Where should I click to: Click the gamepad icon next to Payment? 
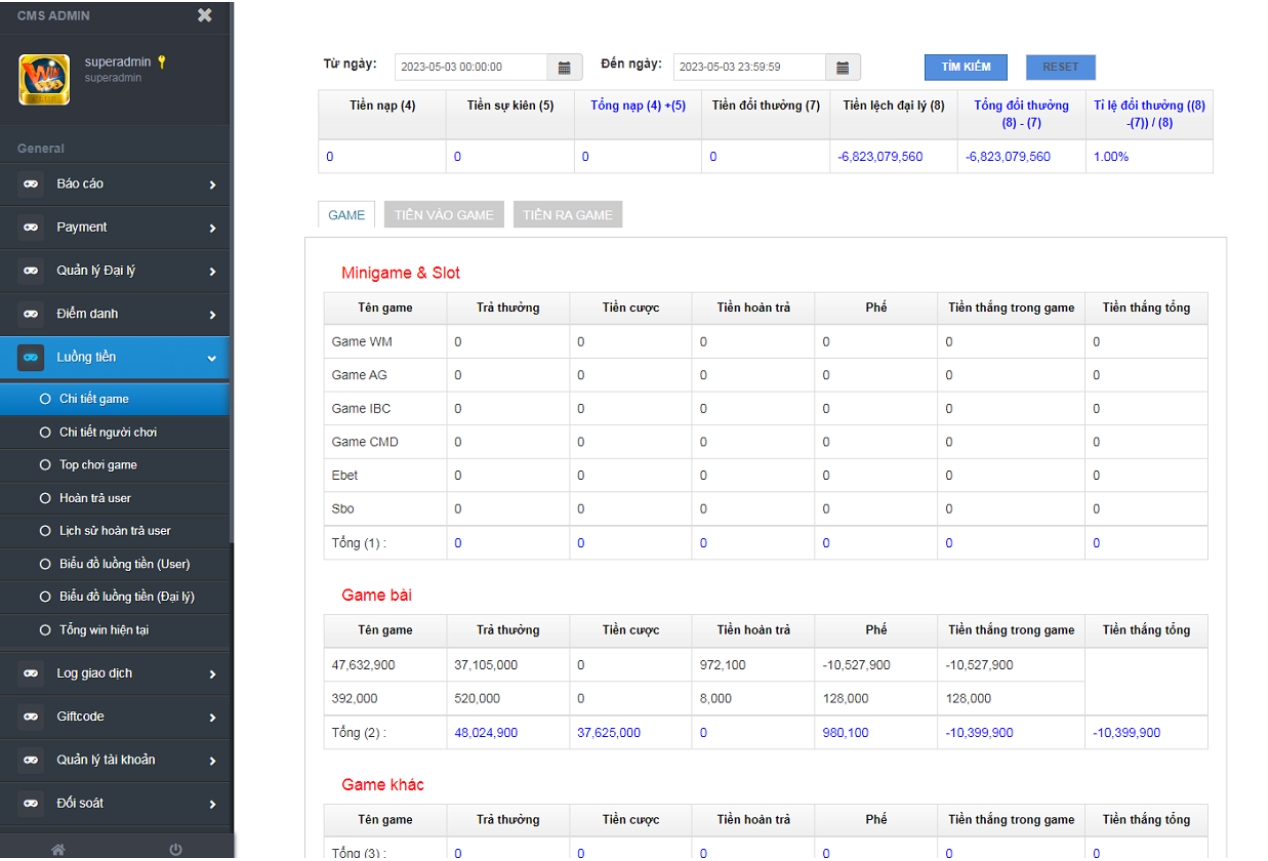(31, 228)
